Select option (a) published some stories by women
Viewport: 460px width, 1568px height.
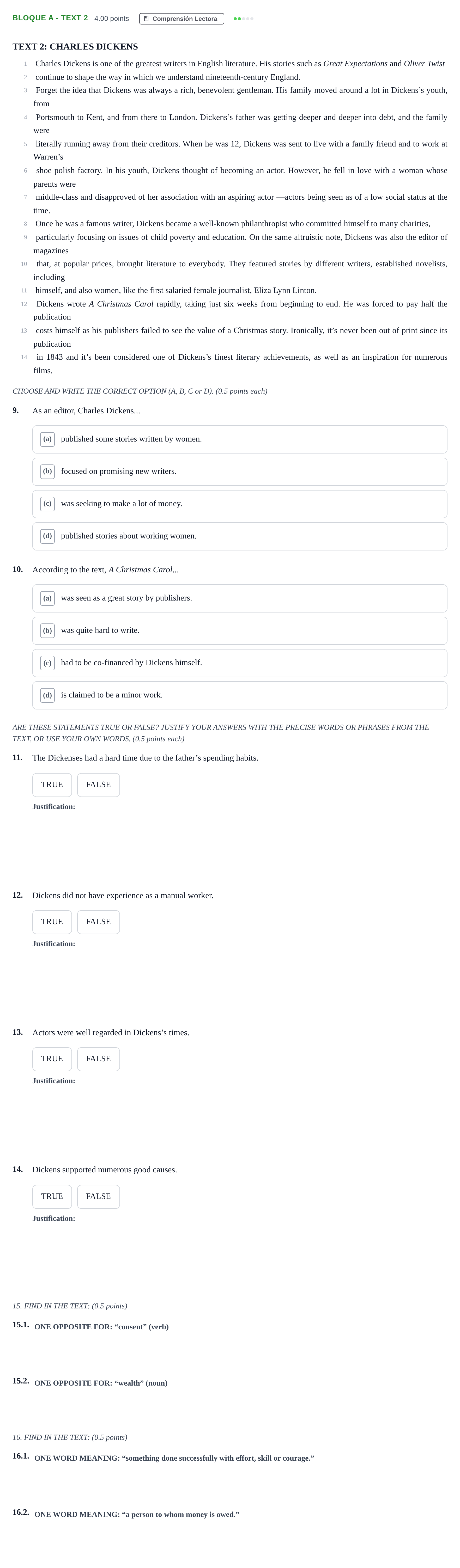pyautogui.click(x=239, y=439)
